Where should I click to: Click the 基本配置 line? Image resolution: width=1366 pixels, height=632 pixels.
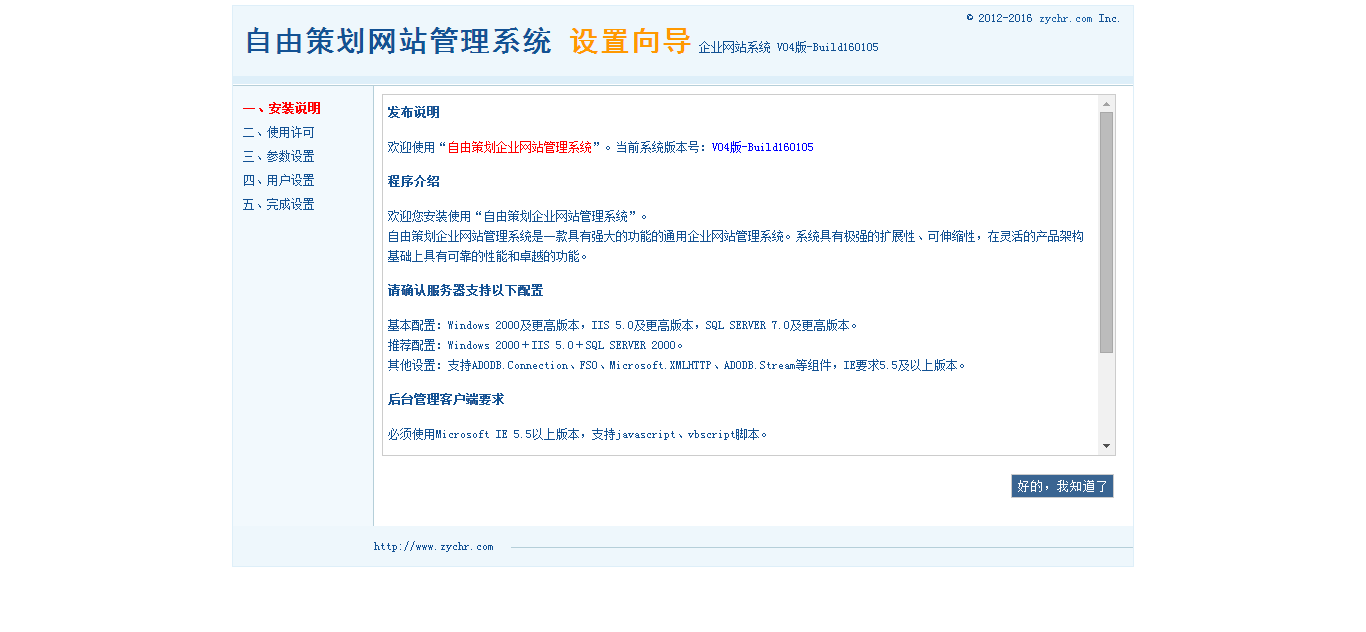(623, 325)
